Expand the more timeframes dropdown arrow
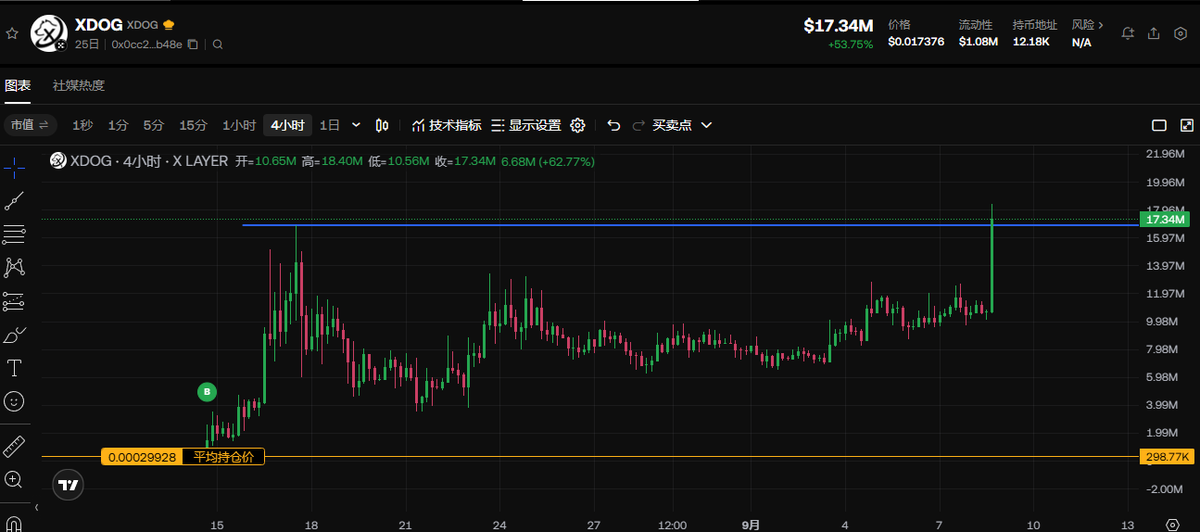The height and width of the screenshot is (532, 1200). (357, 125)
